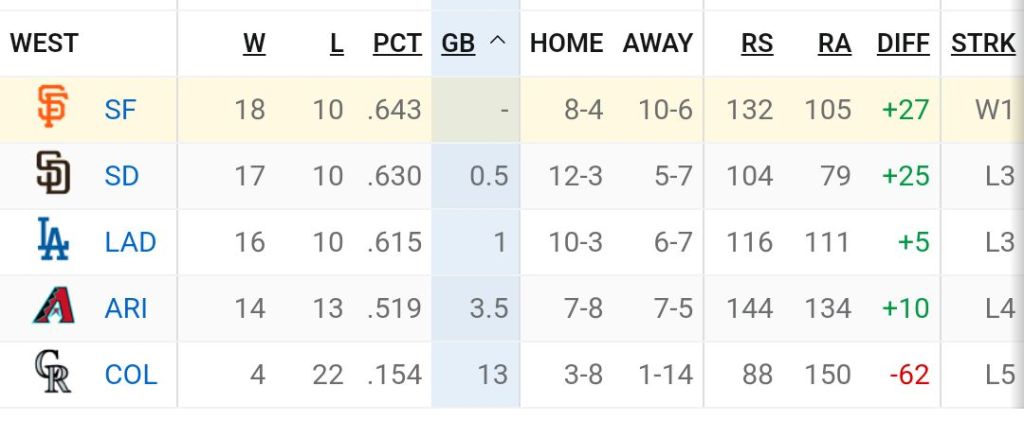This screenshot has height=421, width=1024.
Task: Open the SF team link
Action: [120, 109]
